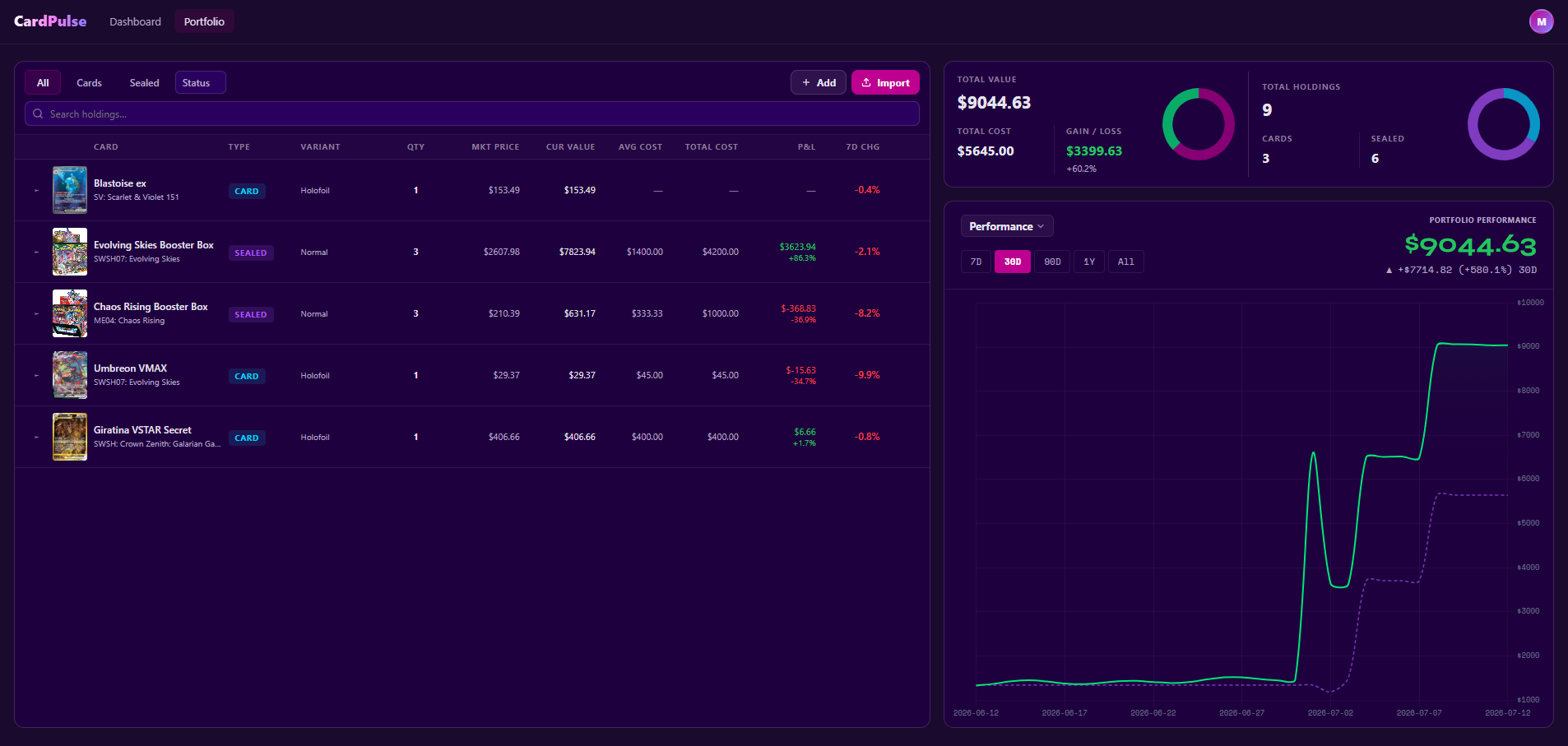Sort by the P&L column header
This screenshot has height=746, width=1568.
pos(806,146)
